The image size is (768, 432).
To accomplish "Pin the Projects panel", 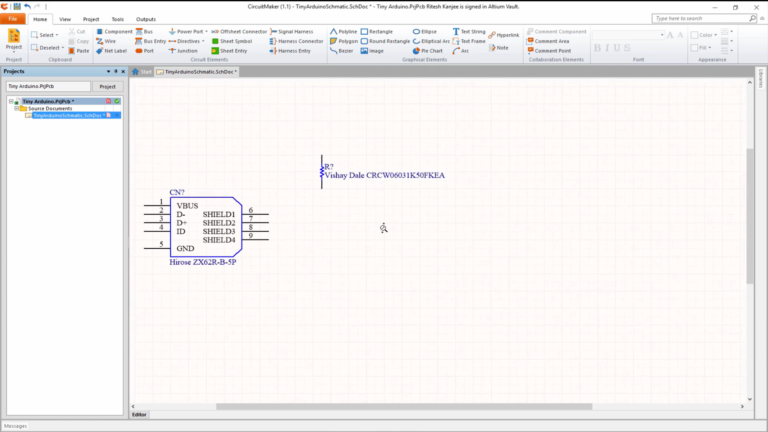I will click(x=116, y=72).
